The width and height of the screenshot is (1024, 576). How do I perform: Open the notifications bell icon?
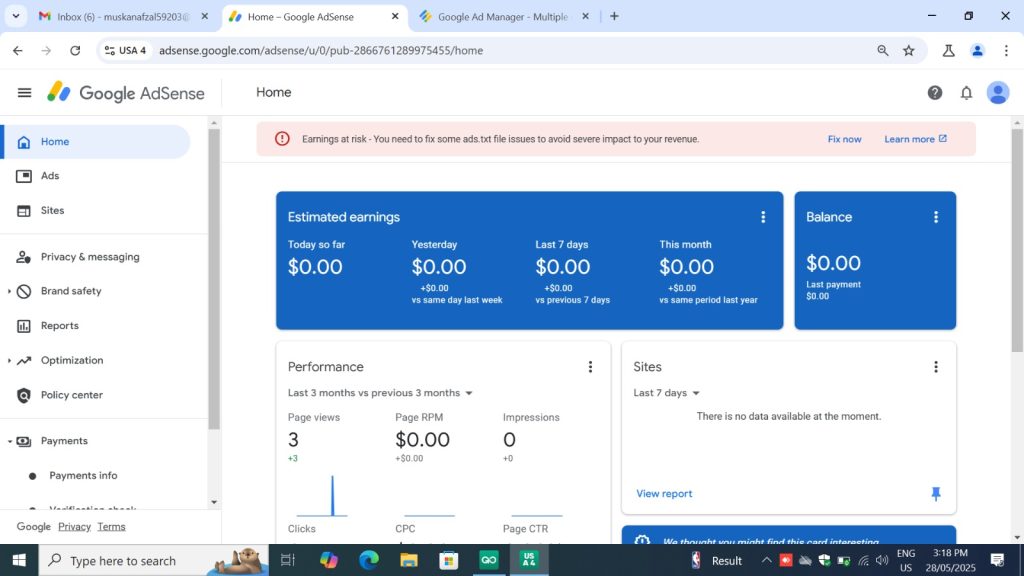click(966, 93)
